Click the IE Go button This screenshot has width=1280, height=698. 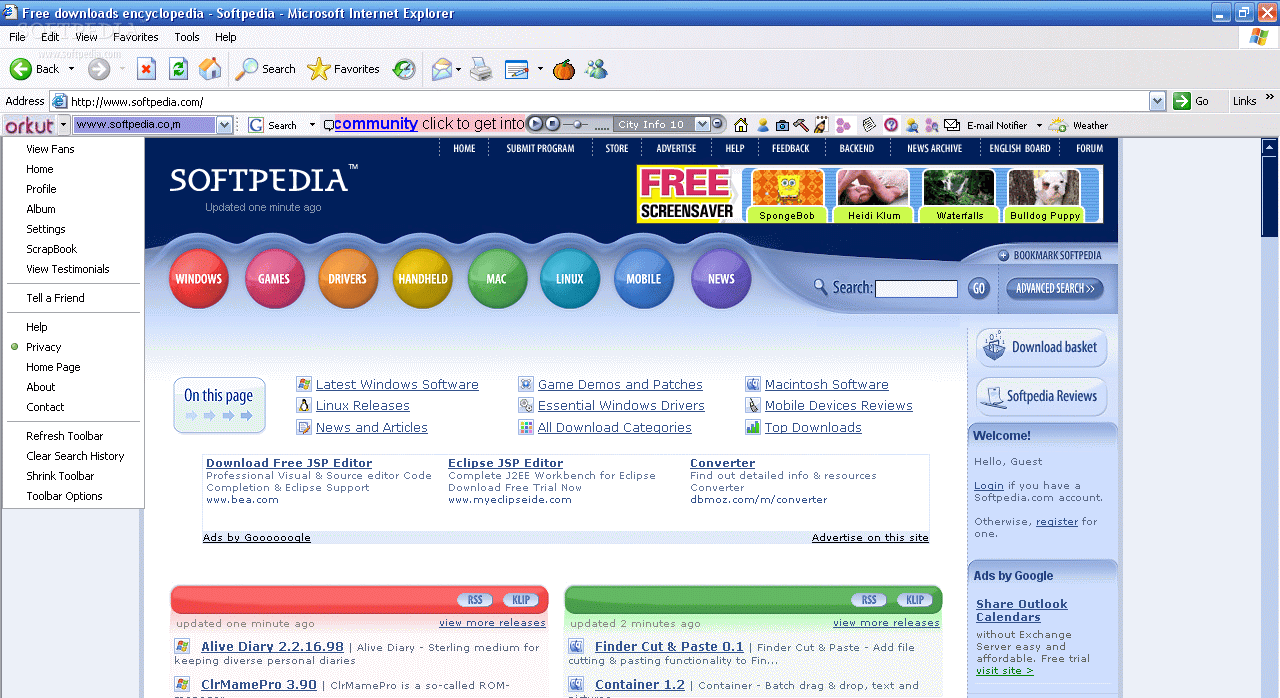pyautogui.click(x=1192, y=101)
